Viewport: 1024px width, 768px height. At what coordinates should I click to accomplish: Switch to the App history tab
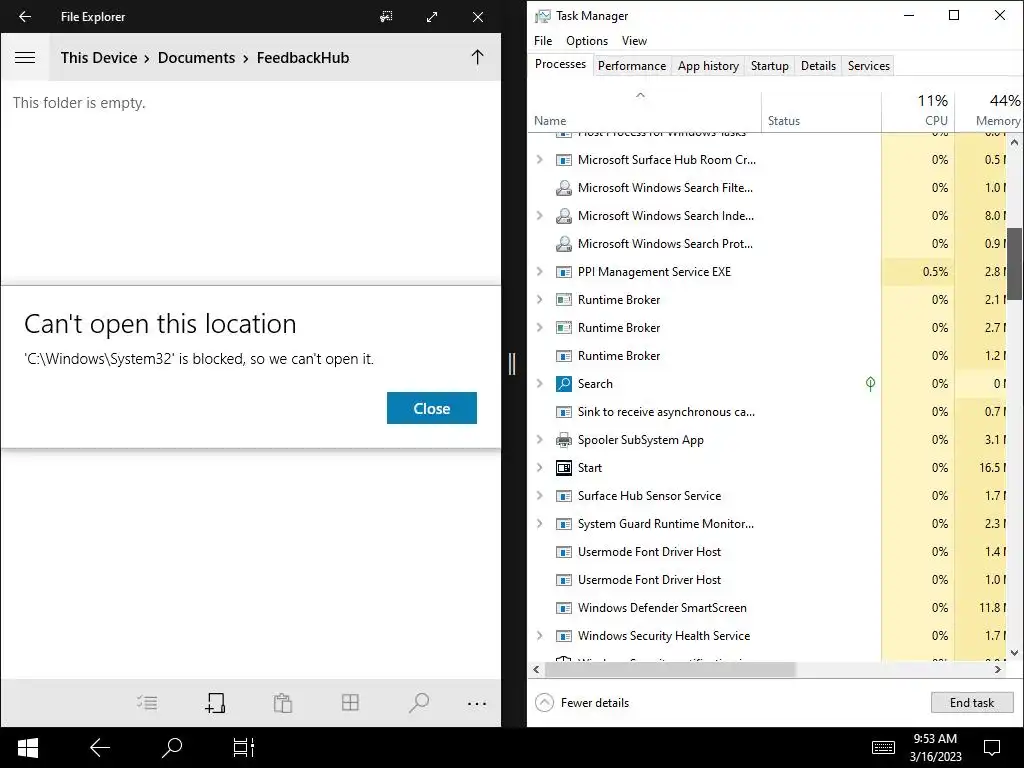point(708,66)
